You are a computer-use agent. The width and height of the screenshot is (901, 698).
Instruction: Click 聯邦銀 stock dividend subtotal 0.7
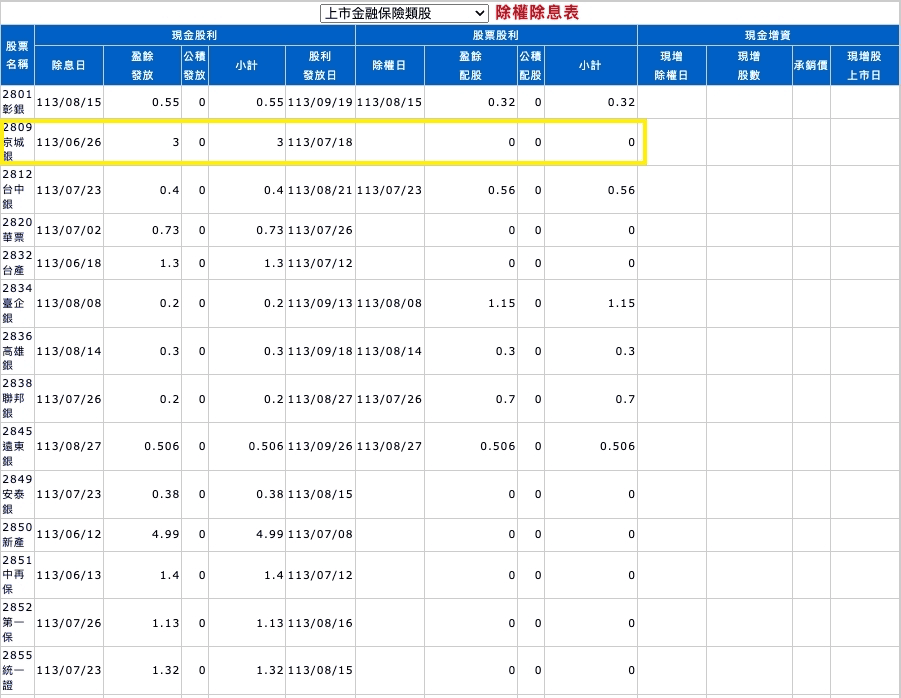tap(625, 399)
